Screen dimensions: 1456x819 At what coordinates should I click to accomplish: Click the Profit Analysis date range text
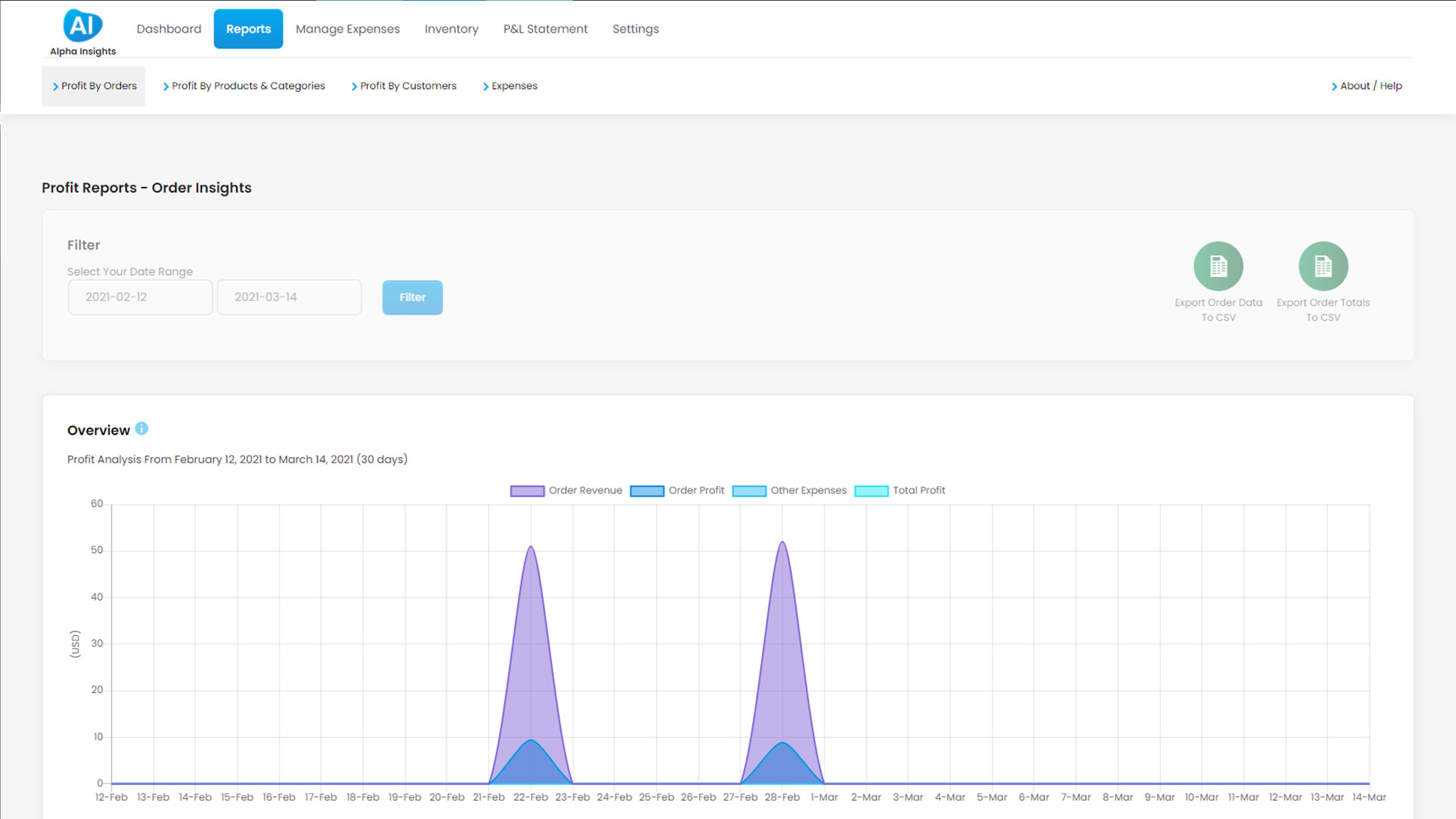(x=237, y=459)
